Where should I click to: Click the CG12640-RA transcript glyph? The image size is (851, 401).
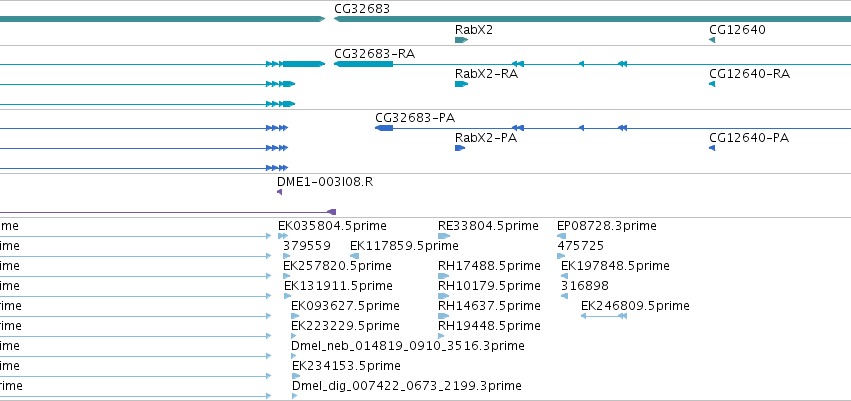712,84
